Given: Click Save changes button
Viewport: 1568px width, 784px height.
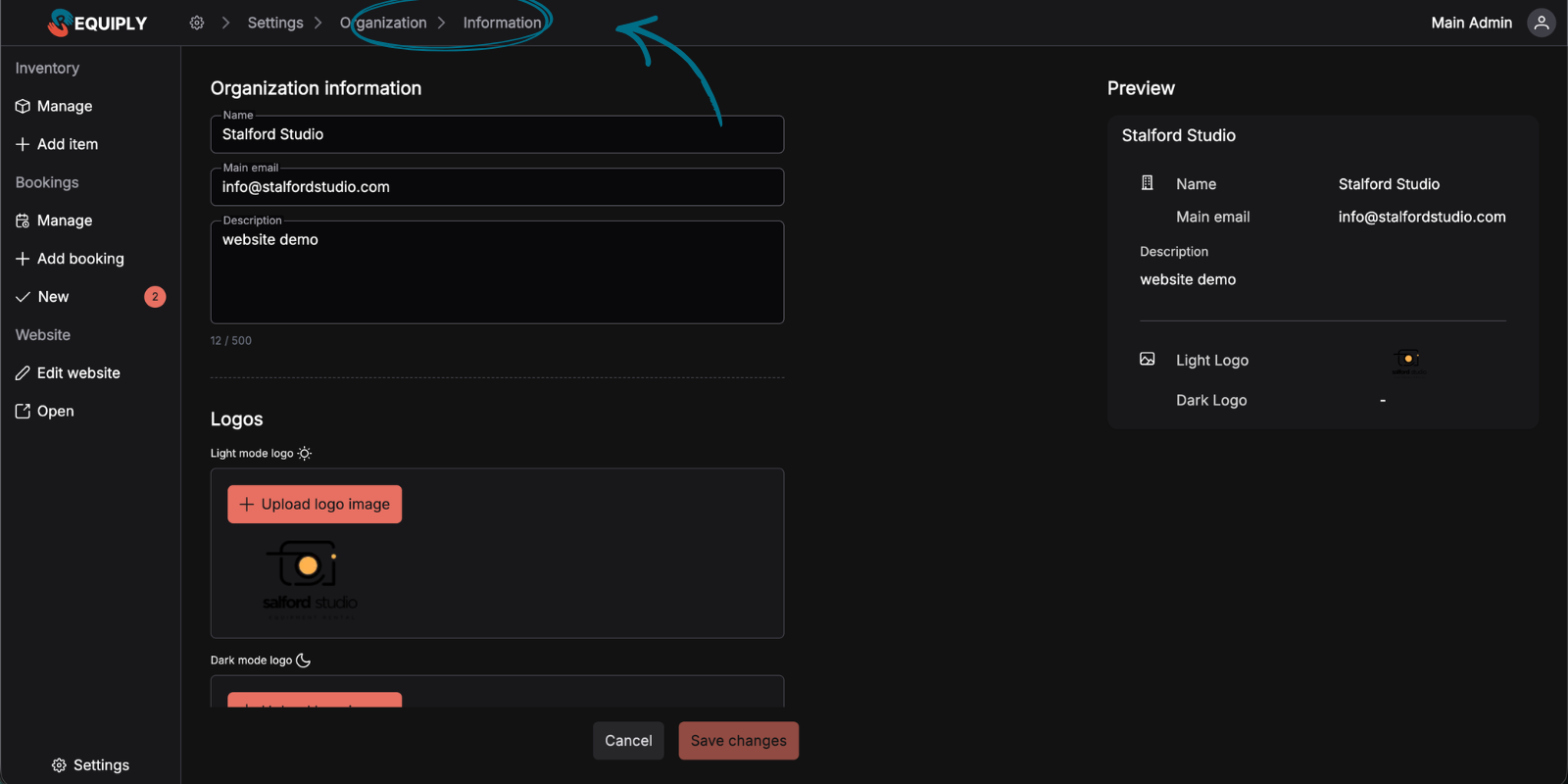Looking at the screenshot, I should click(x=739, y=741).
